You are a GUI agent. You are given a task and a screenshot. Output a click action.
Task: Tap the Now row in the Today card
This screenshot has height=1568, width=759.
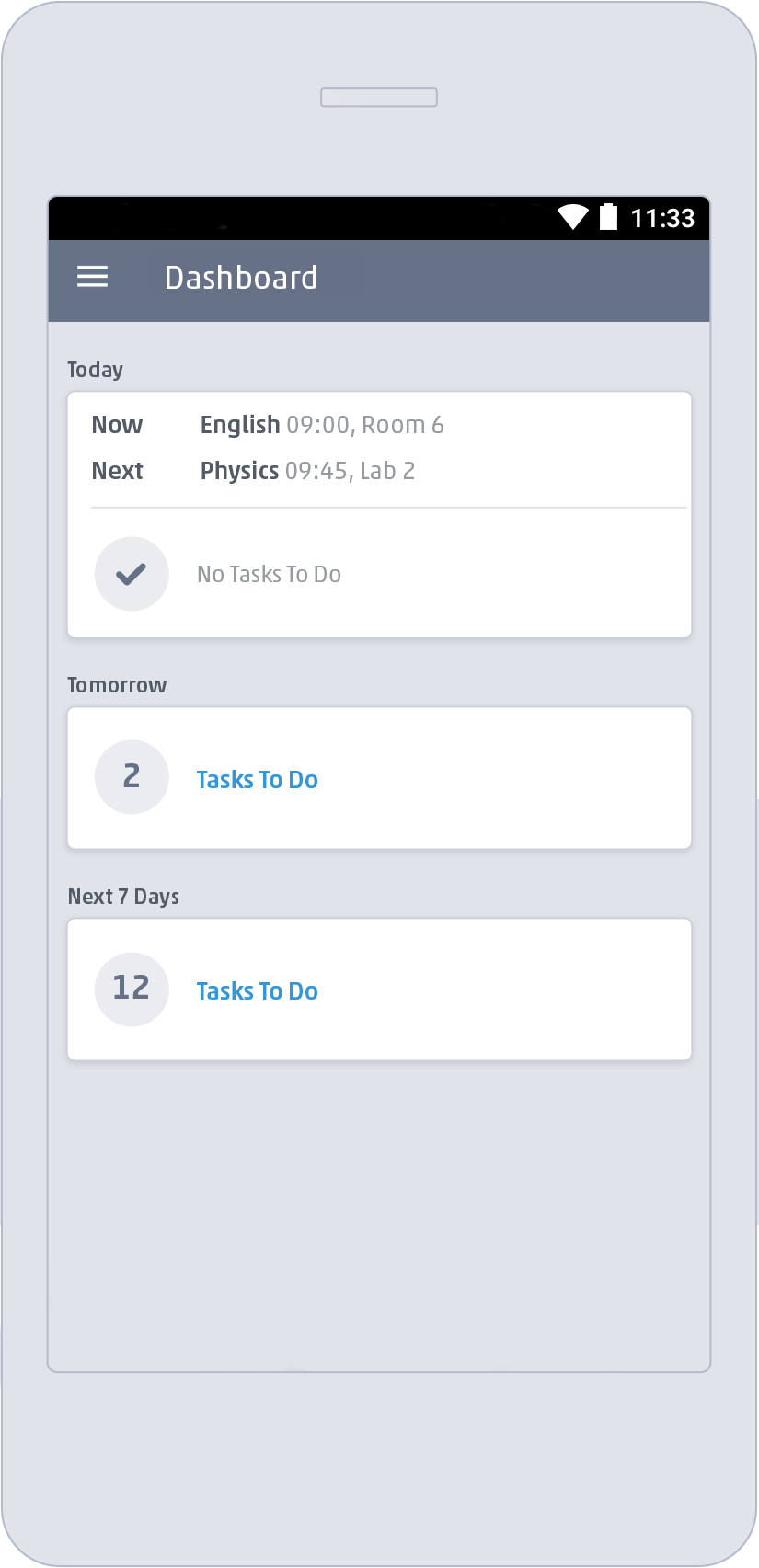point(117,424)
